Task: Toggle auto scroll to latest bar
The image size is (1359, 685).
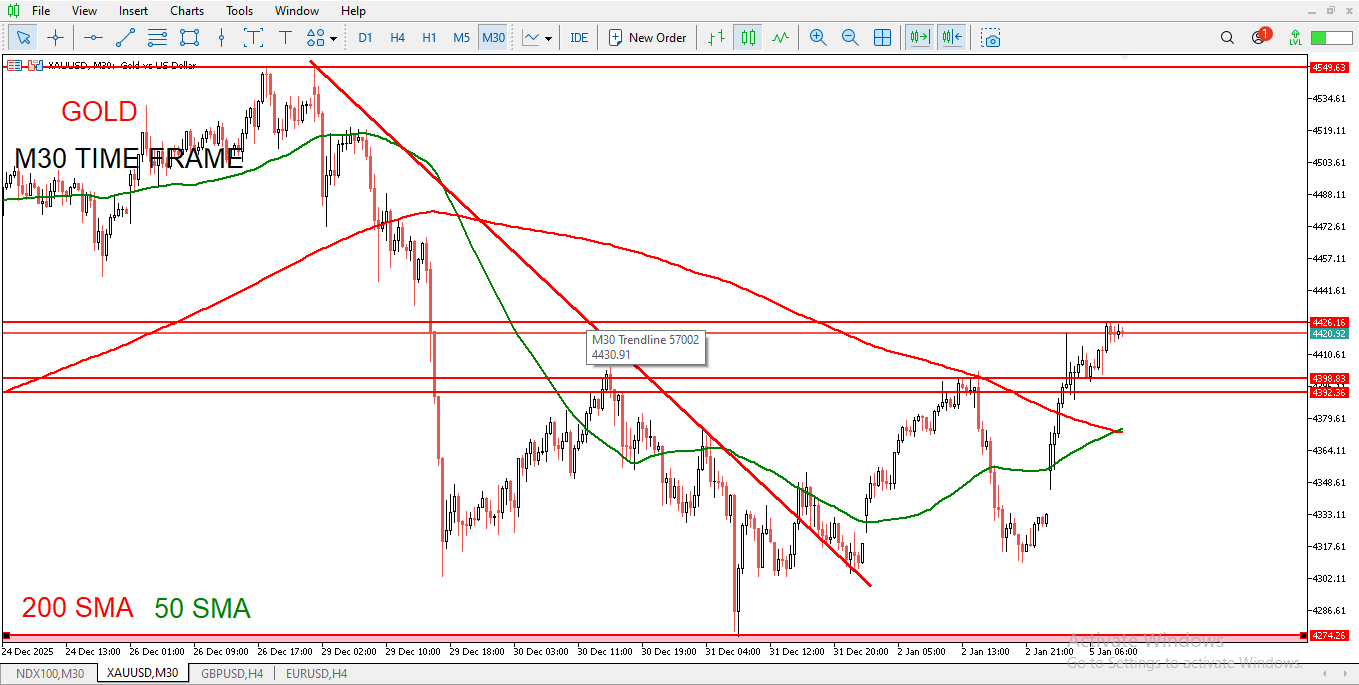Action: [918, 38]
